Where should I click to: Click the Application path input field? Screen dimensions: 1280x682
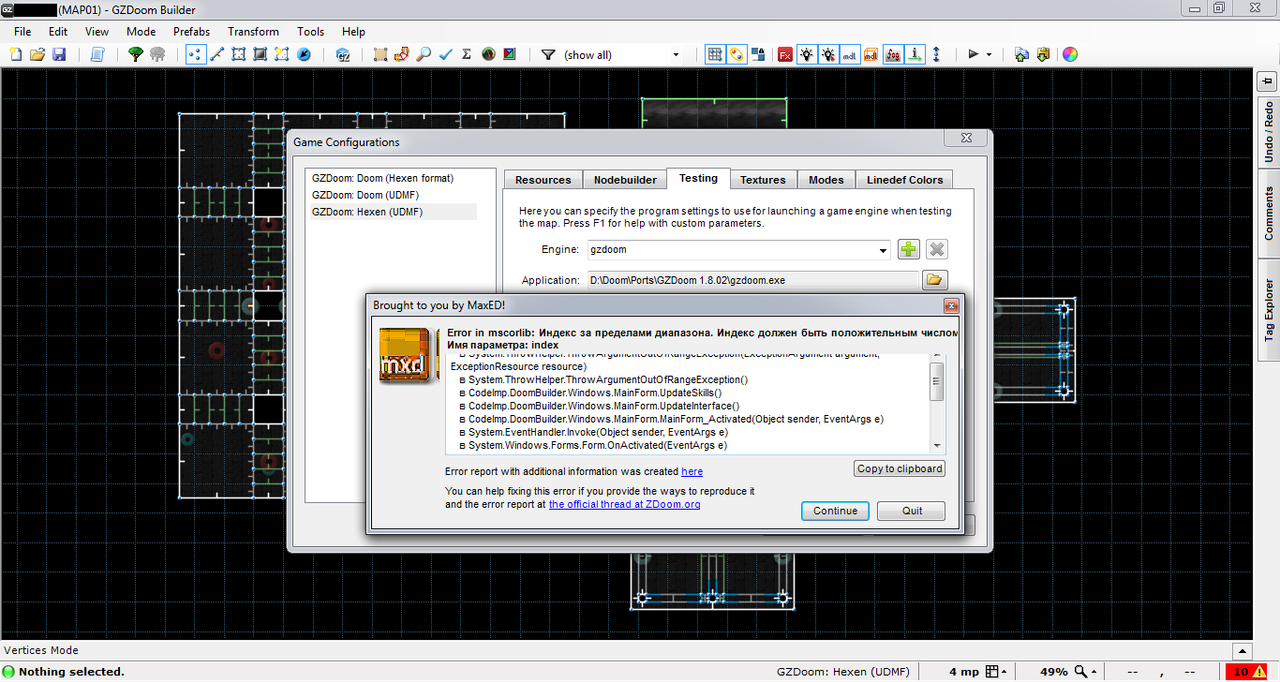pos(752,281)
